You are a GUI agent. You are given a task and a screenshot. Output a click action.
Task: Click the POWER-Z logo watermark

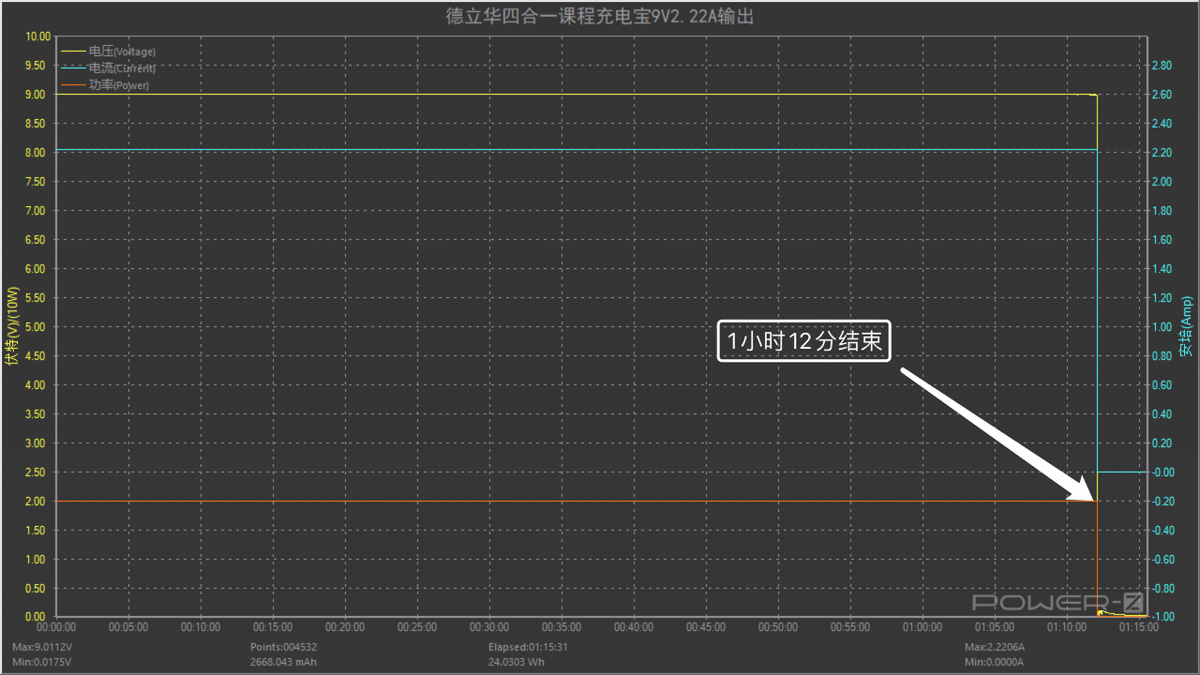pos(1057,603)
